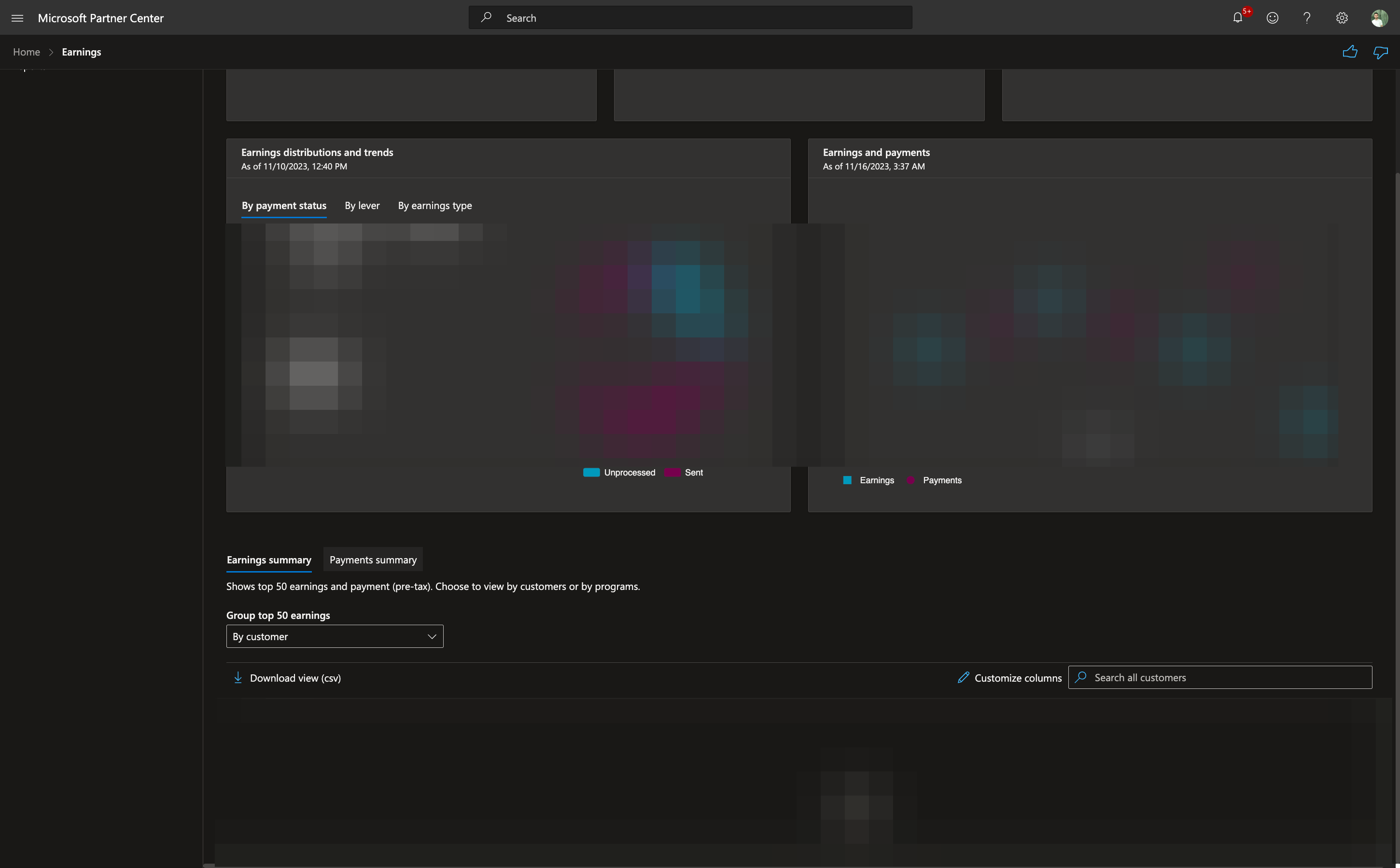This screenshot has height=868, width=1400.
Task: Focus the top Search field
Action: (690, 17)
